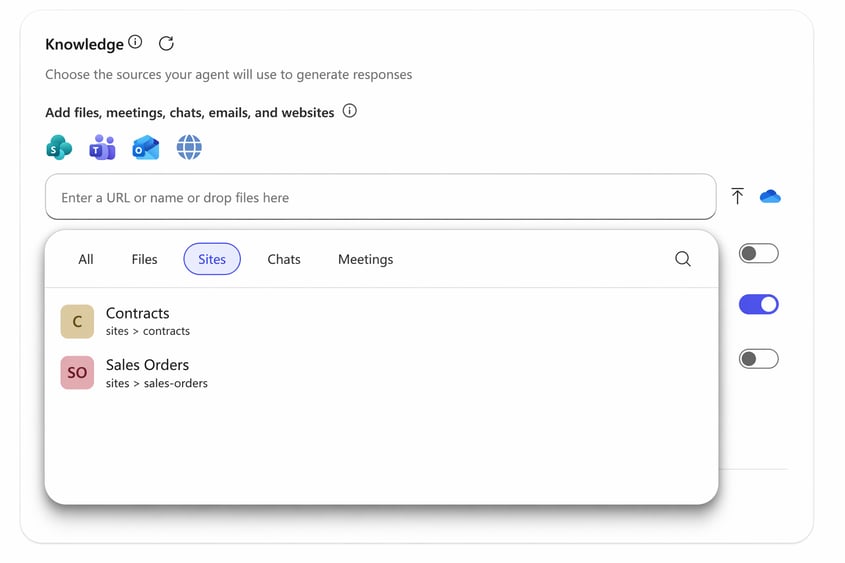Click the Sales Orders SO avatar

[x=77, y=372]
